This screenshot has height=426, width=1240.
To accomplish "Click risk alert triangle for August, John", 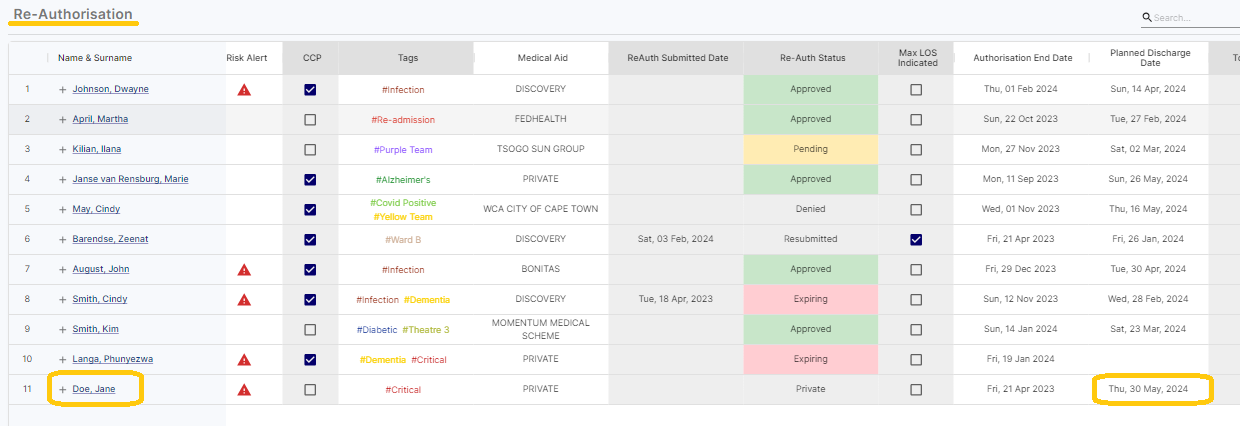I will tap(244, 270).
